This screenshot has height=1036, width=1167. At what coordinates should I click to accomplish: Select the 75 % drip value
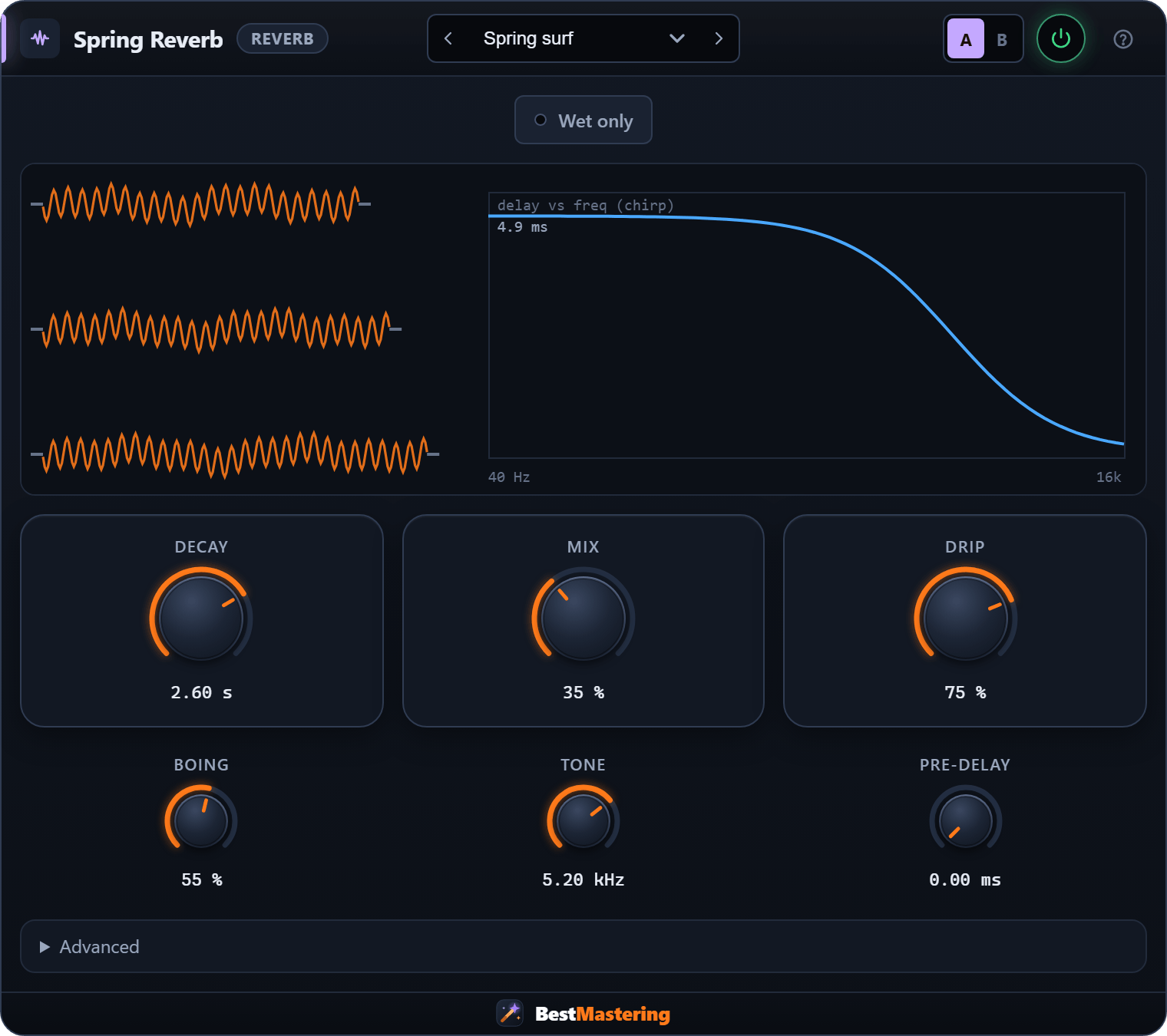pos(965,692)
